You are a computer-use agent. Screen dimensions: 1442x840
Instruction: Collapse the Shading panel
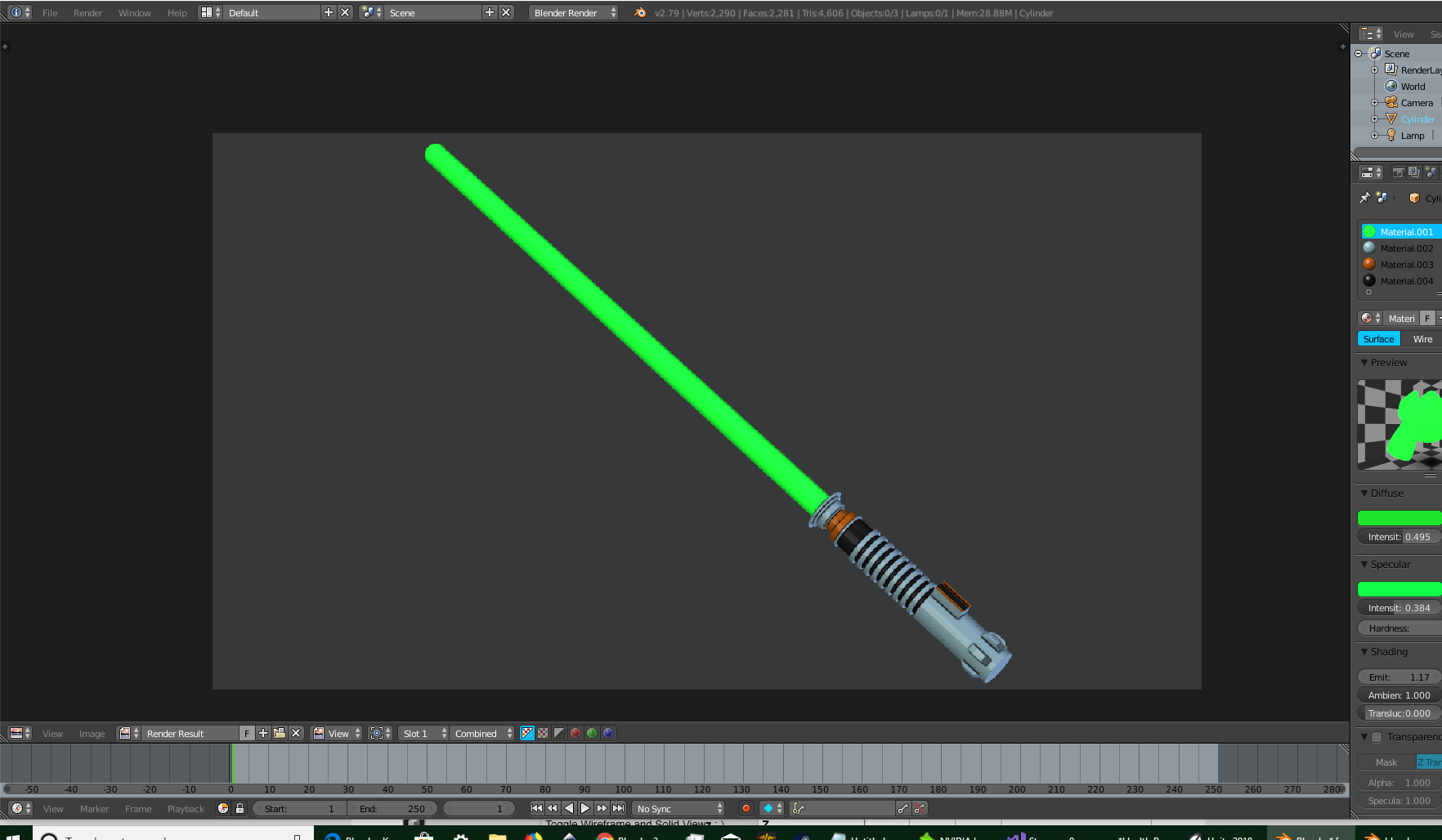[1364, 652]
